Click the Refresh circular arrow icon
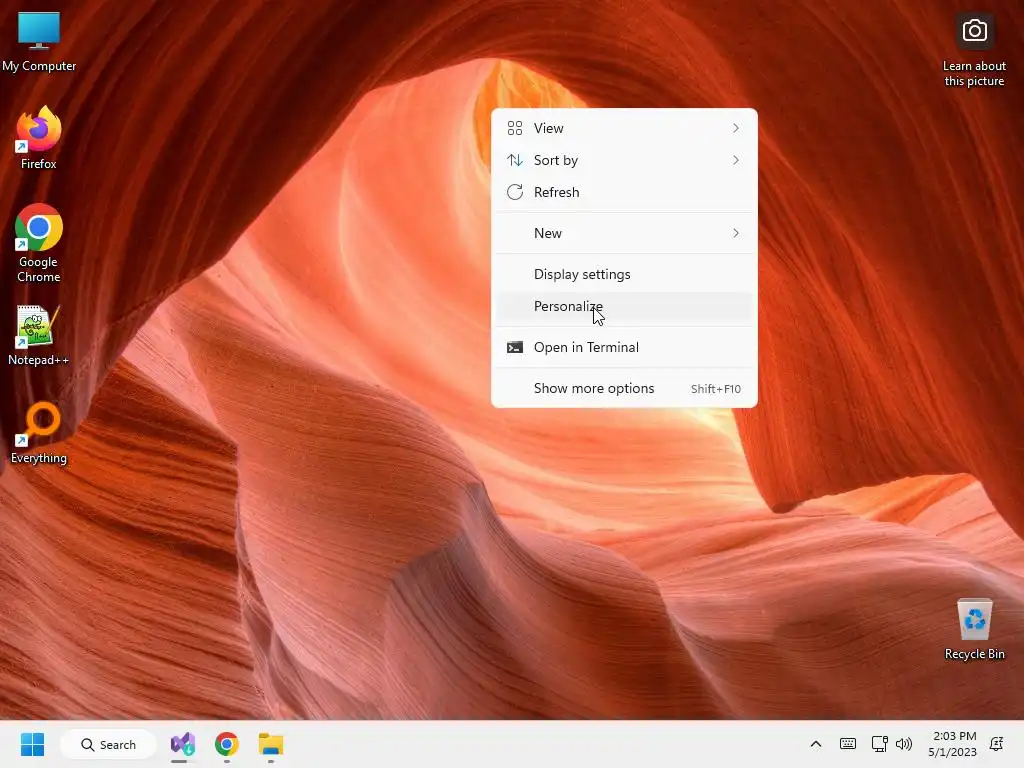The width and height of the screenshot is (1024, 768). coord(515,192)
